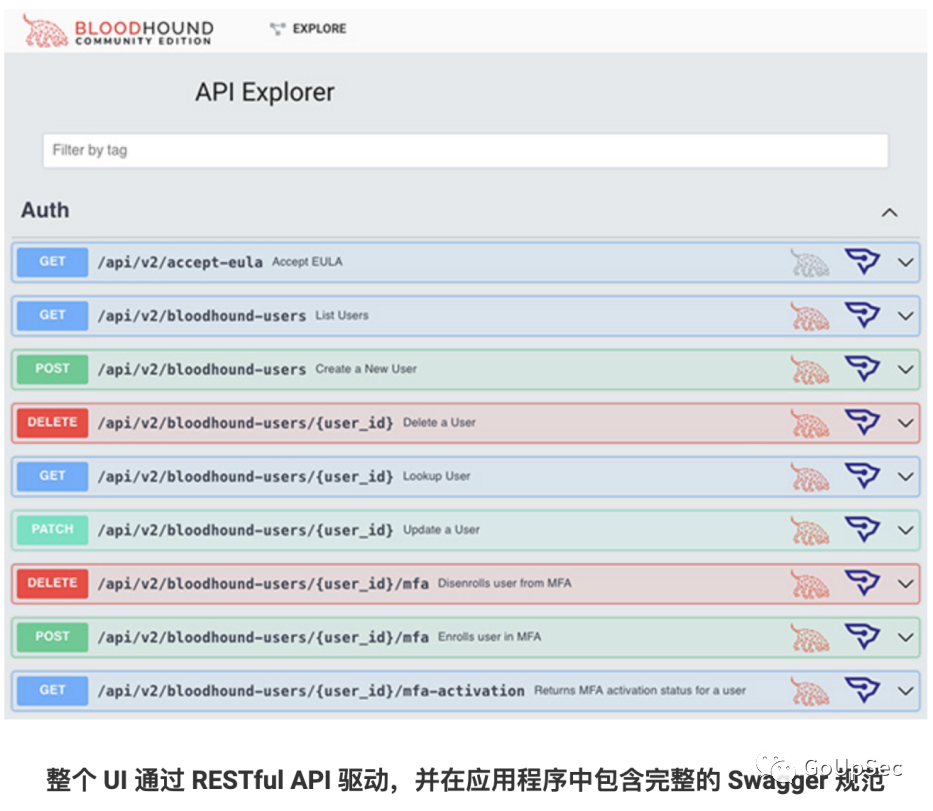Click the 'List Users' description text

342,315
